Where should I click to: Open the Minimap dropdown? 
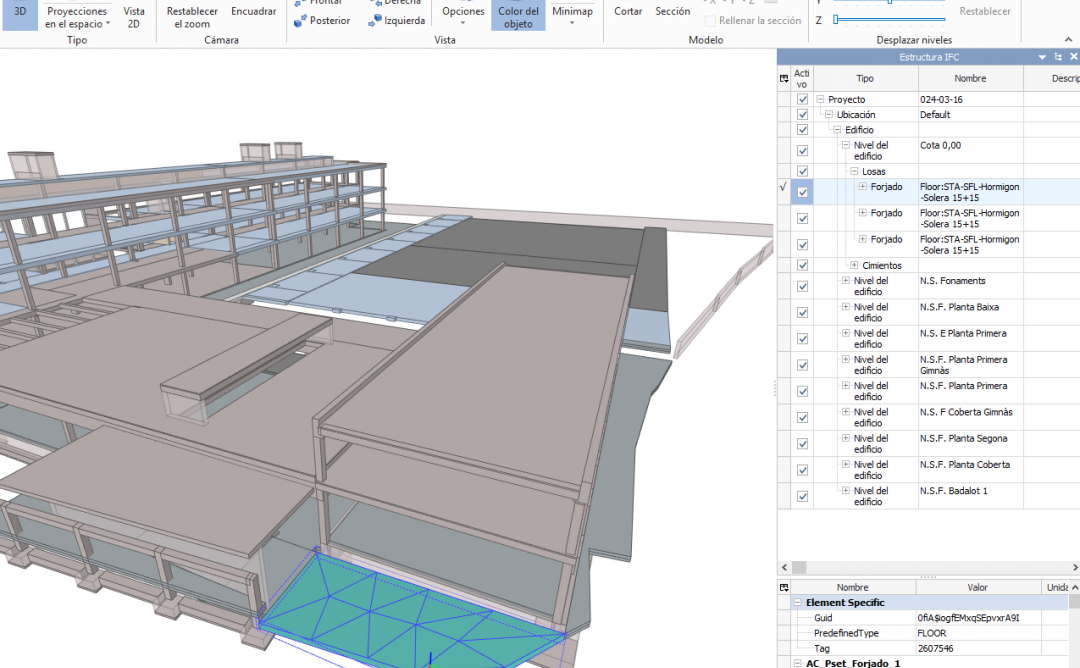click(572, 15)
